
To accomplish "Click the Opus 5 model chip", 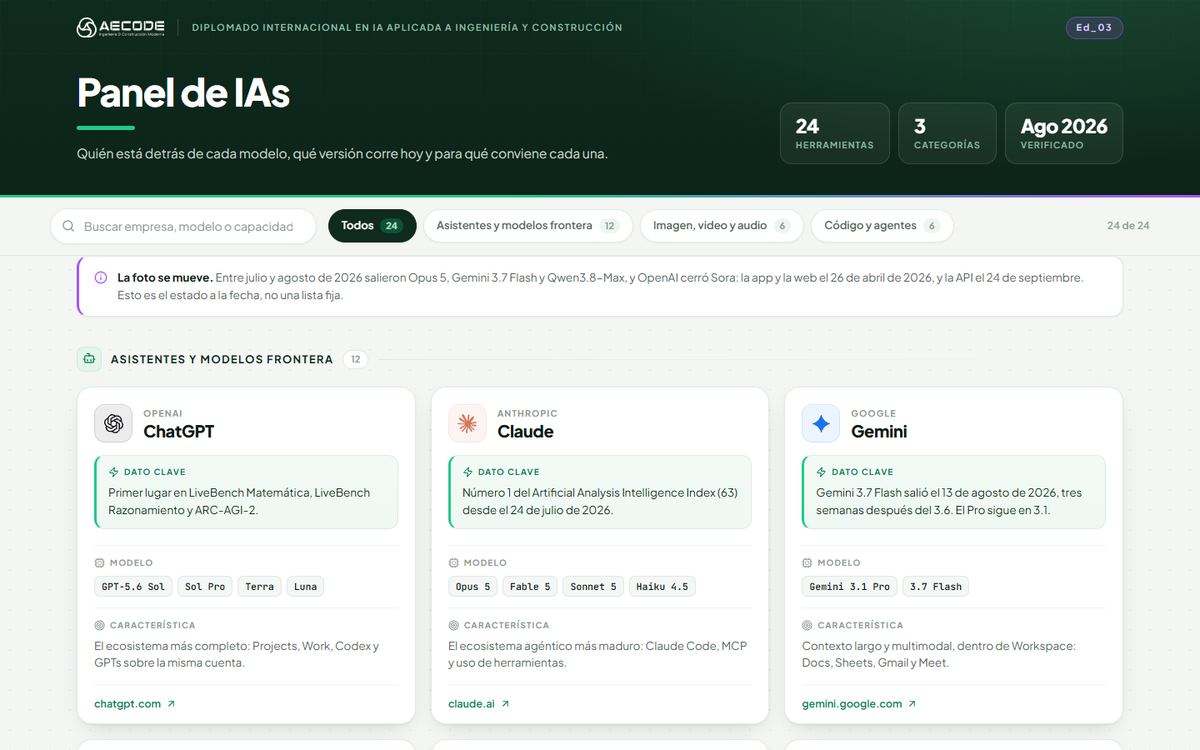I will tap(473, 587).
